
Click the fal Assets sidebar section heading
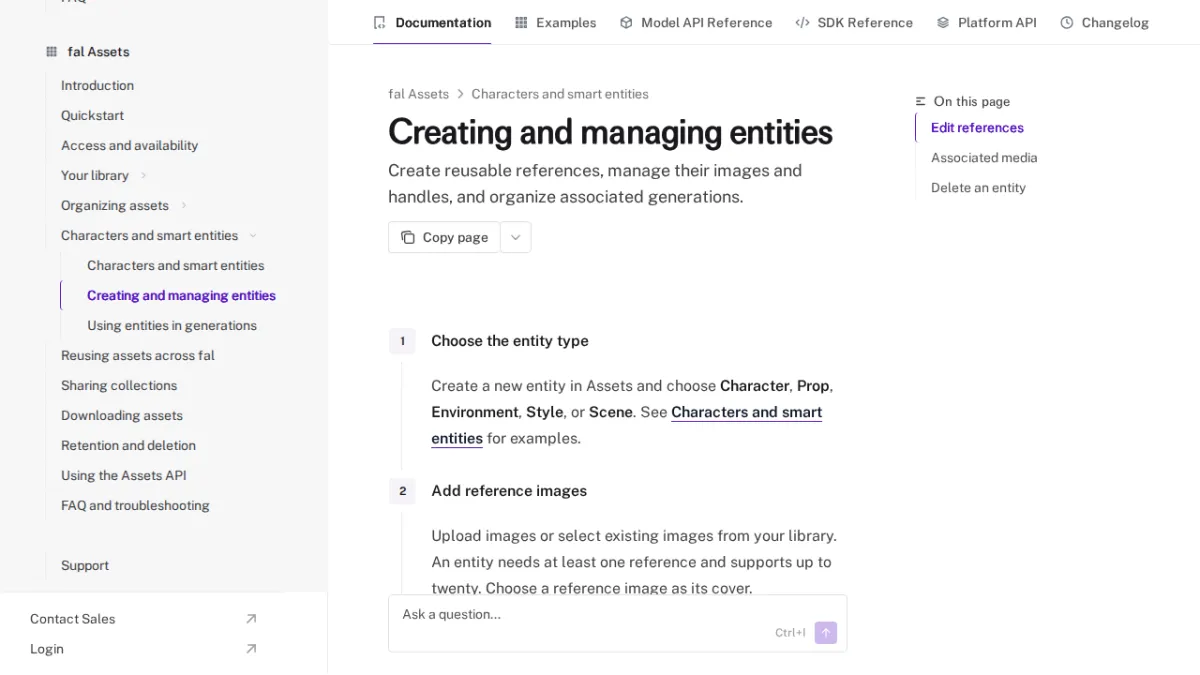coord(98,52)
